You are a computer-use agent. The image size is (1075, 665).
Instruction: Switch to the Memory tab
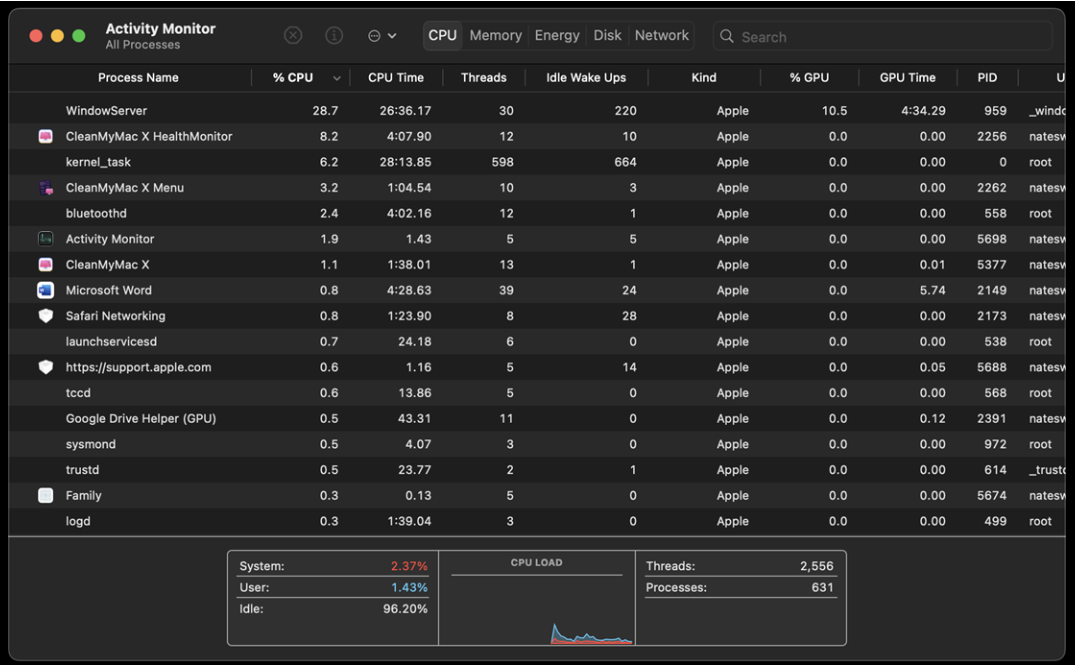(x=496, y=35)
